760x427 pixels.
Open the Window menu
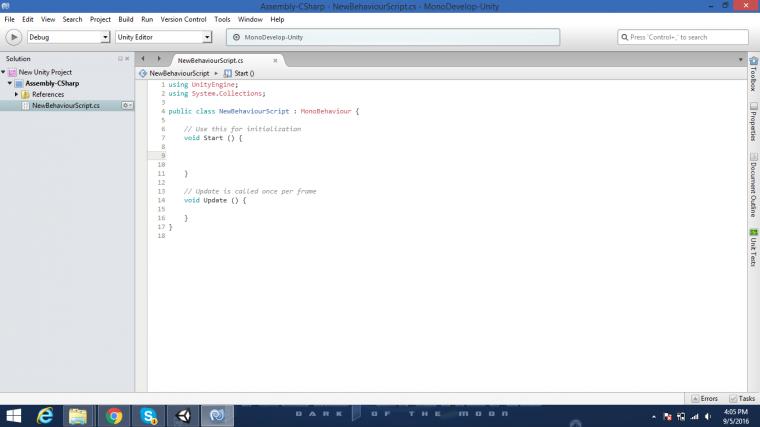[x=250, y=19]
